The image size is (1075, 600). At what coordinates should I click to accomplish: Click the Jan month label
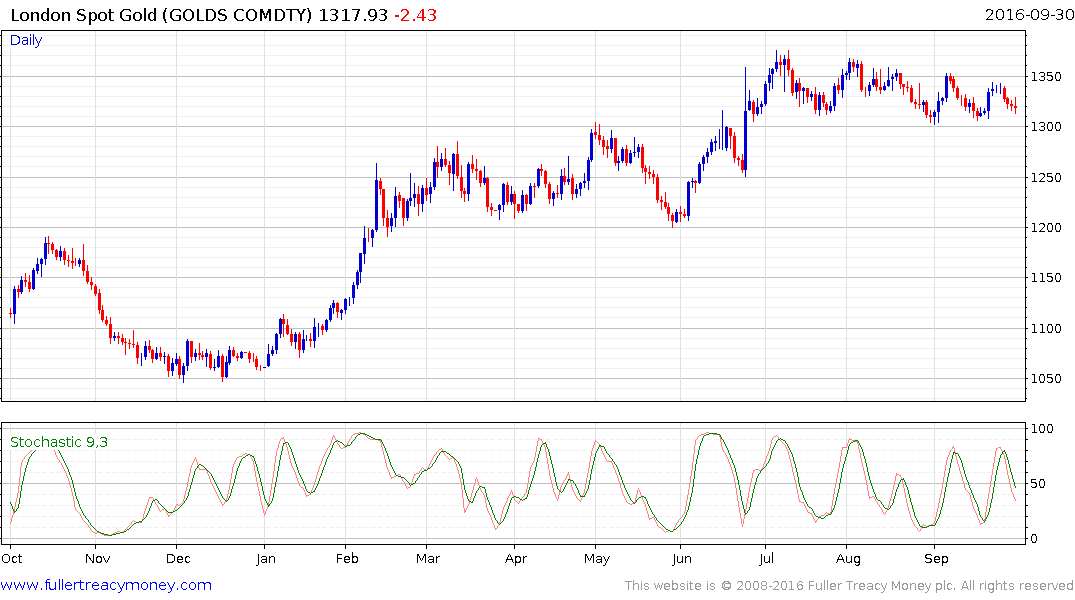click(266, 558)
